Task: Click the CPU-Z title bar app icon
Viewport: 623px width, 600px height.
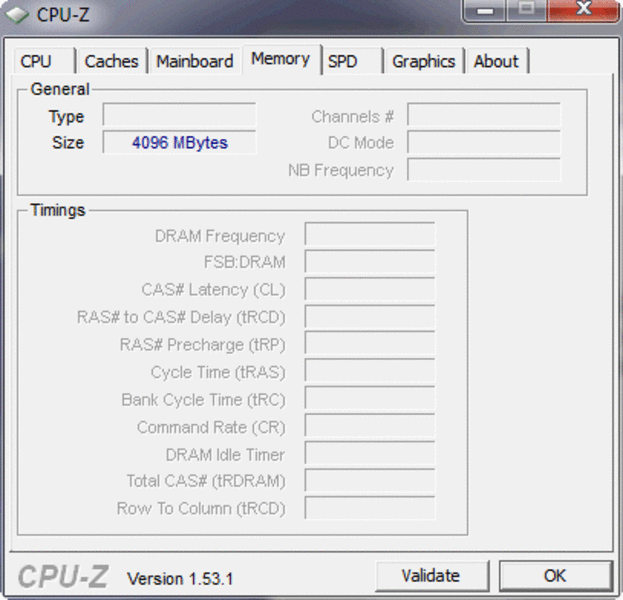Action: pos(17,15)
